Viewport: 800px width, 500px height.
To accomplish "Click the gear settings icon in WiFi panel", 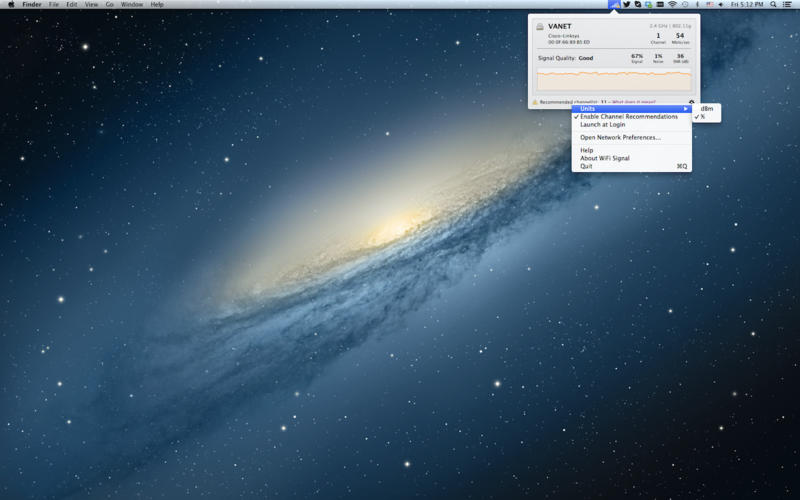I will point(691,102).
